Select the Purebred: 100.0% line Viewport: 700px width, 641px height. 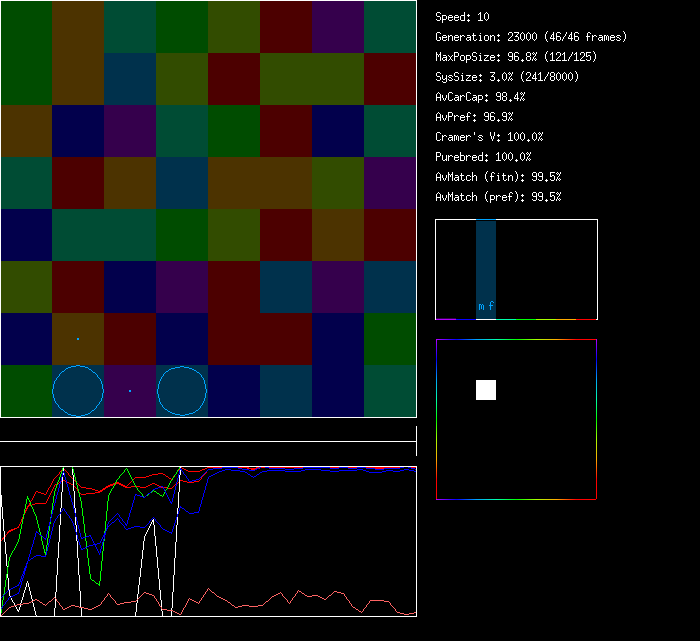coord(483,157)
